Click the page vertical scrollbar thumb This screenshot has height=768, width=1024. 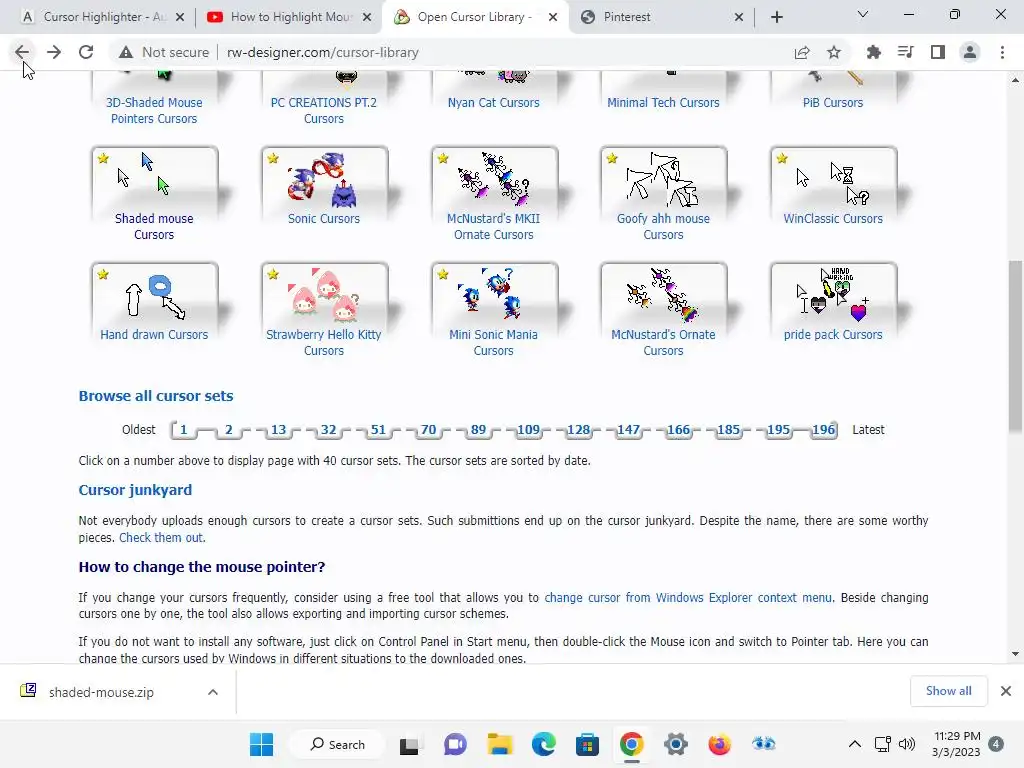1015,346
